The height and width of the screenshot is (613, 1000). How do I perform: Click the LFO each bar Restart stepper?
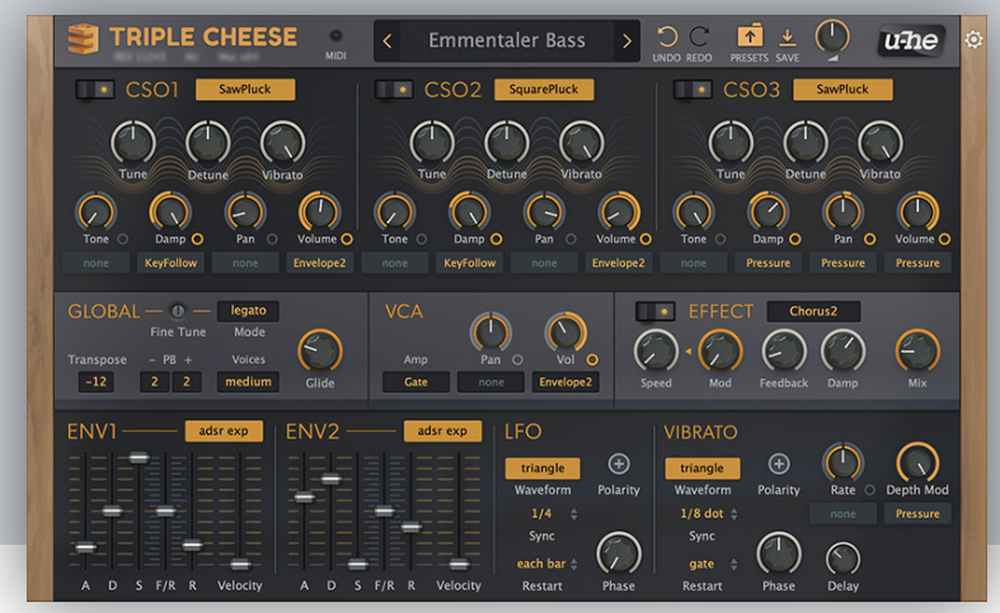point(574,564)
